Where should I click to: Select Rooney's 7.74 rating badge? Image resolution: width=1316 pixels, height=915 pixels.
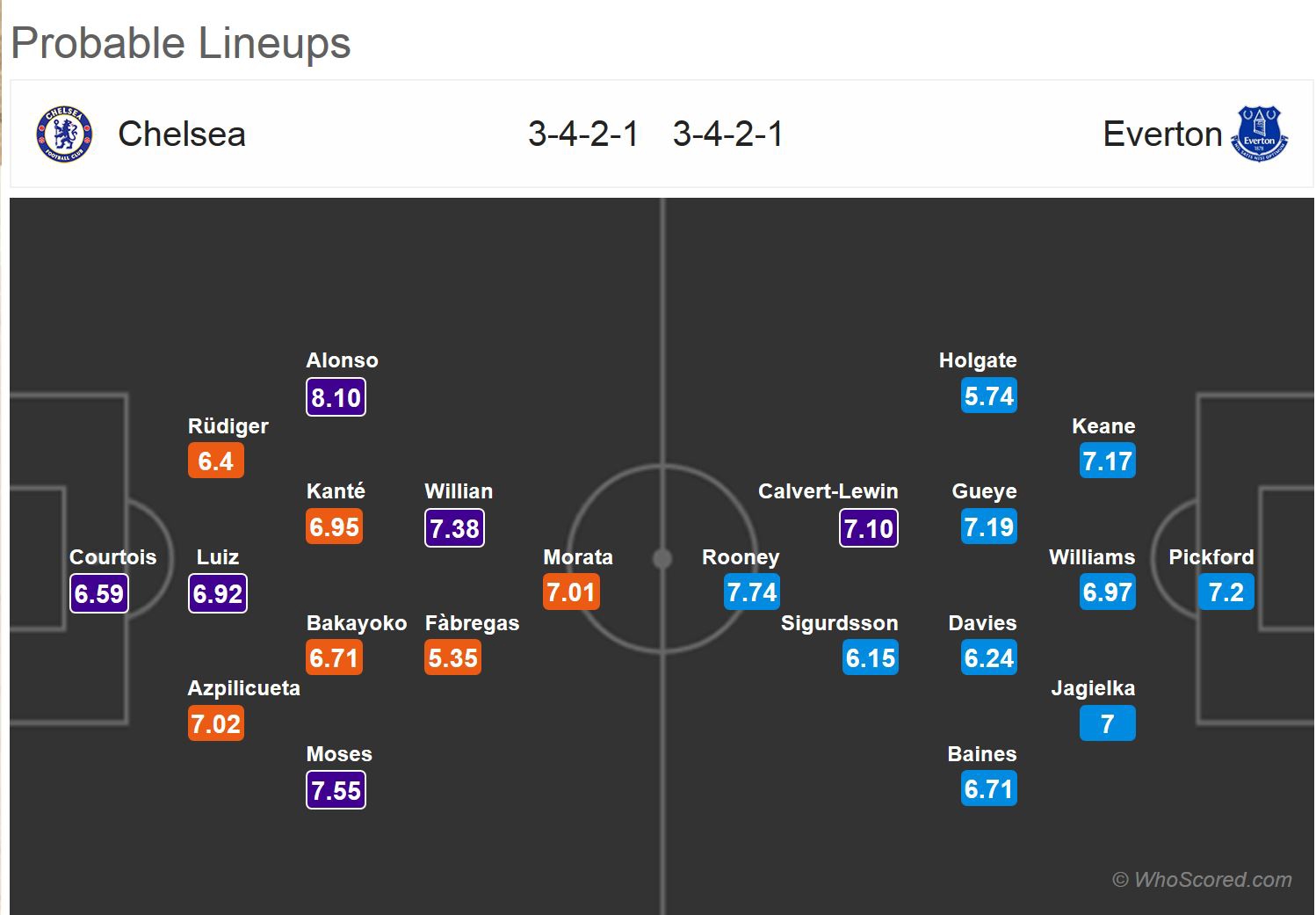(752, 592)
